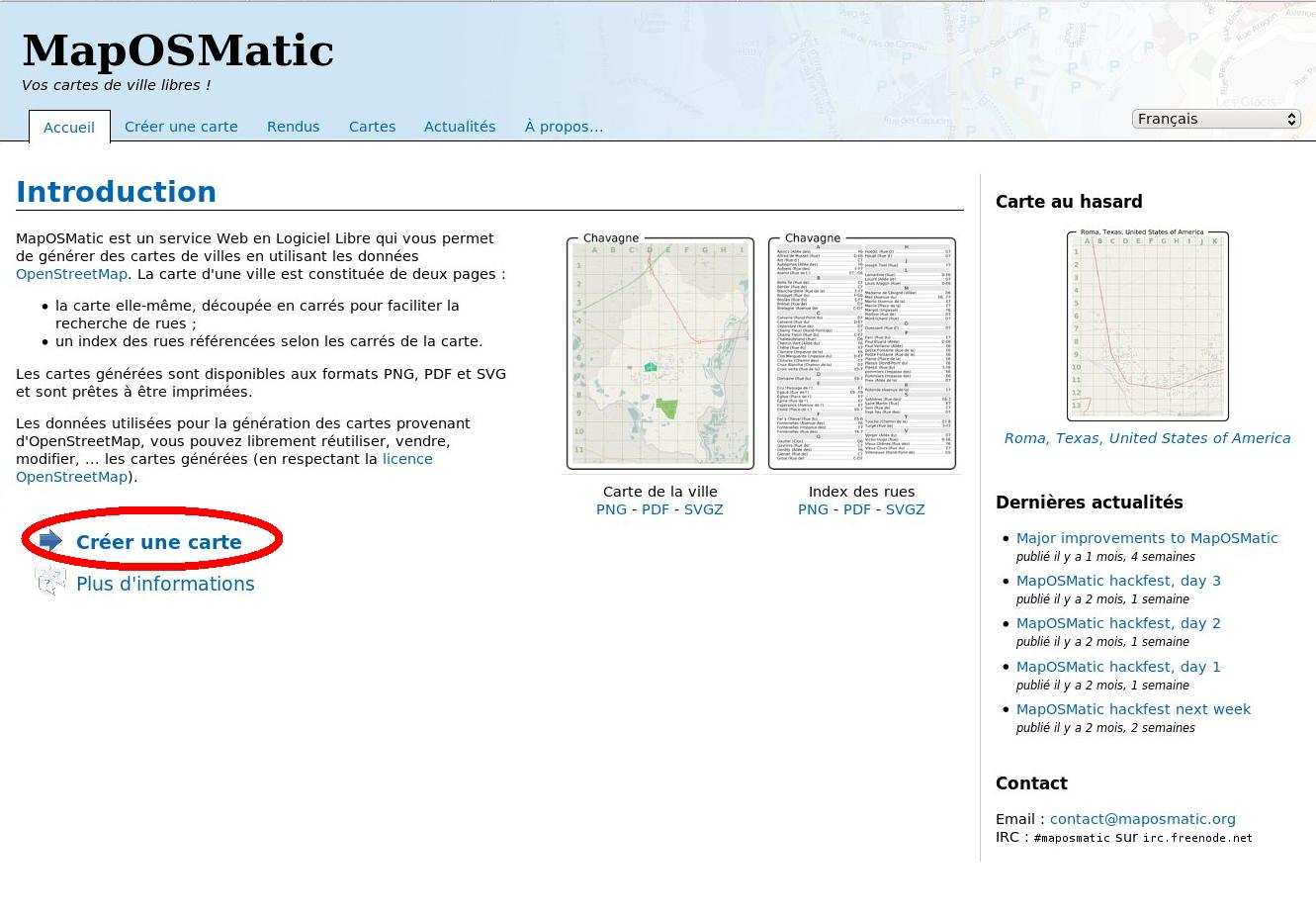Screen dimensions: 1316x917
Task: Open the Roma, Texas random map thumbnail
Action: pyautogui.click(x=1147, y=324)
